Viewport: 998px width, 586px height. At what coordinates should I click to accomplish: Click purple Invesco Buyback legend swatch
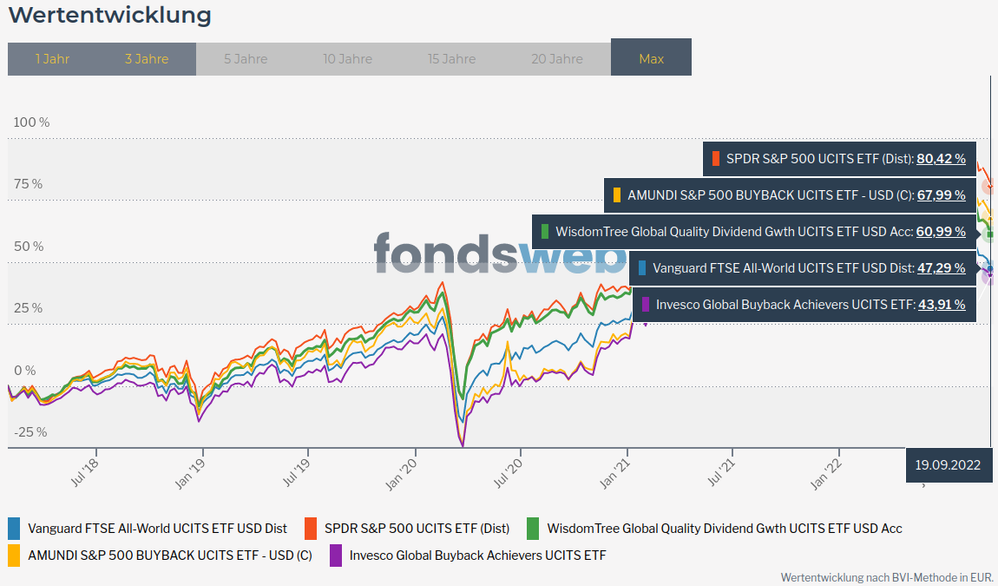(x=336, y=555)
